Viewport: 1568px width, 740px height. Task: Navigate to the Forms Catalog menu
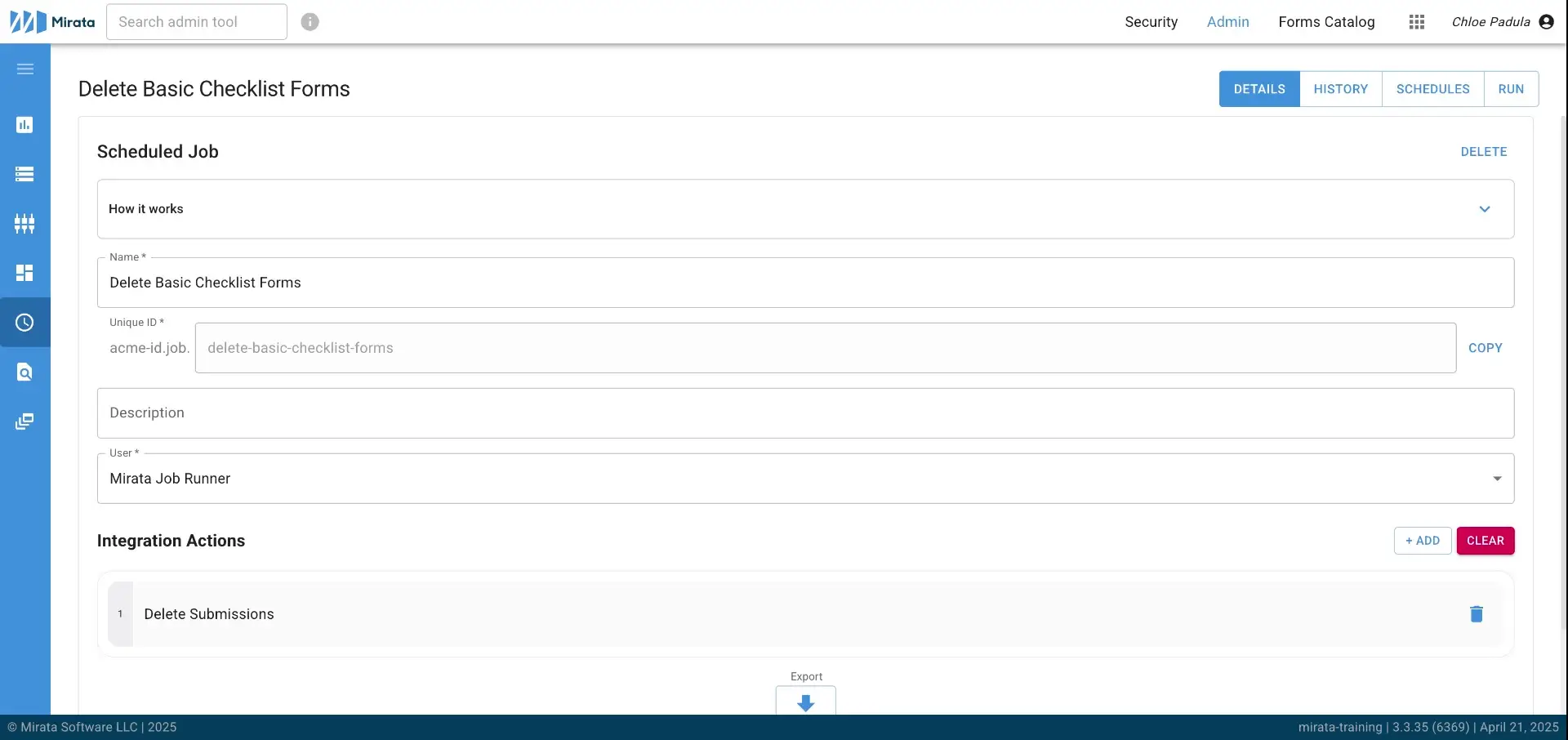pyautogui.click(x=1326, y=22)
